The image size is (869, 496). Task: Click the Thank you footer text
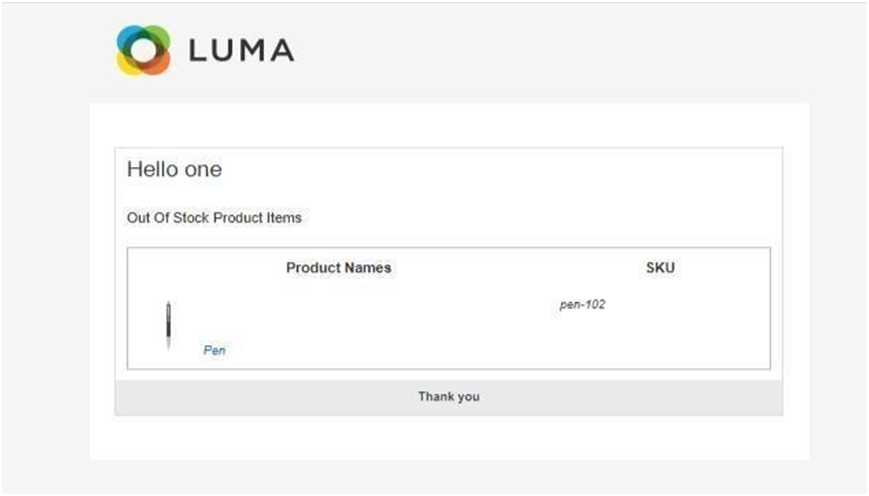point(449,397)
